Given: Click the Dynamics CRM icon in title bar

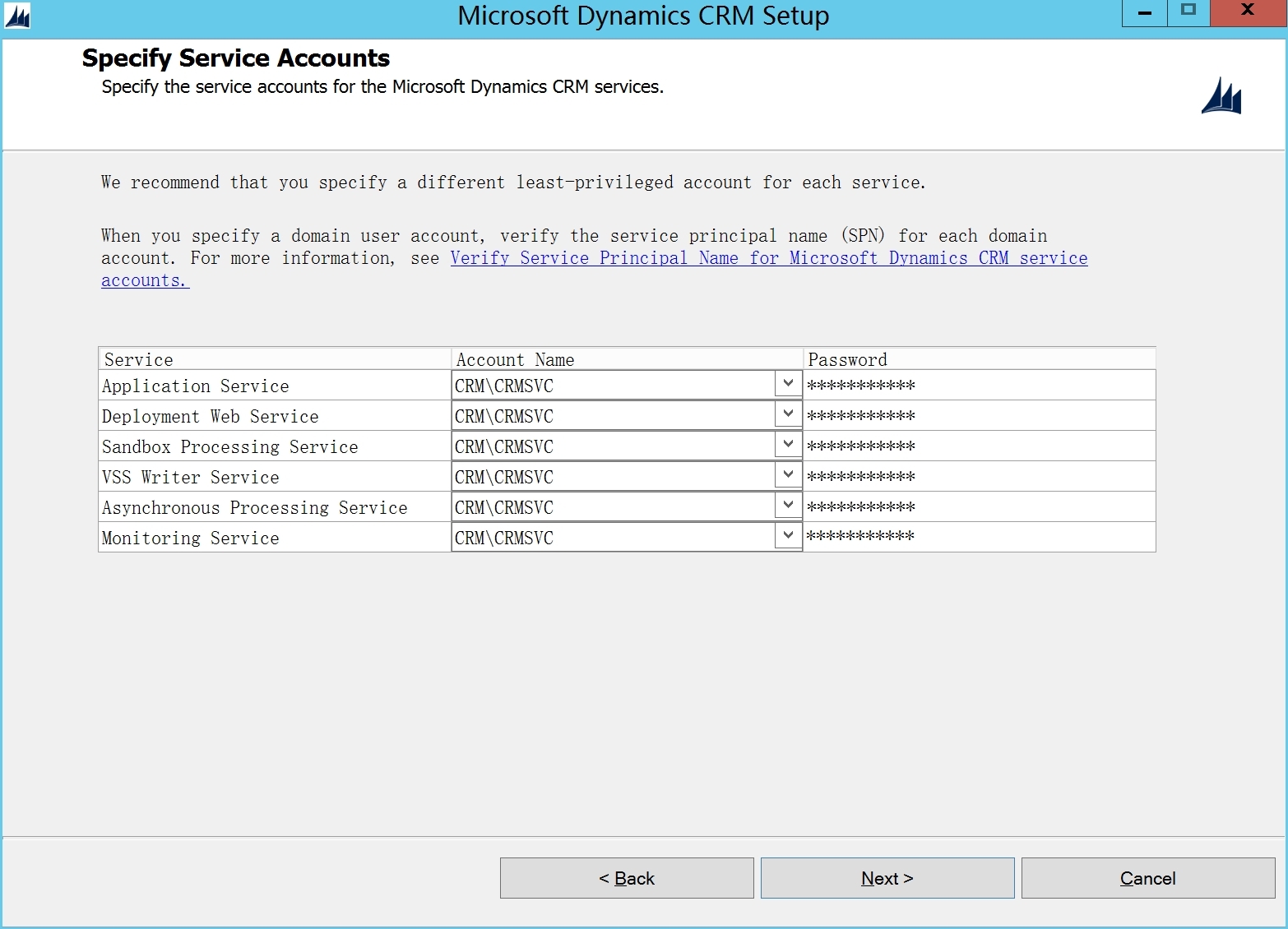Looking at the screenshot, I should coord(17,16).
